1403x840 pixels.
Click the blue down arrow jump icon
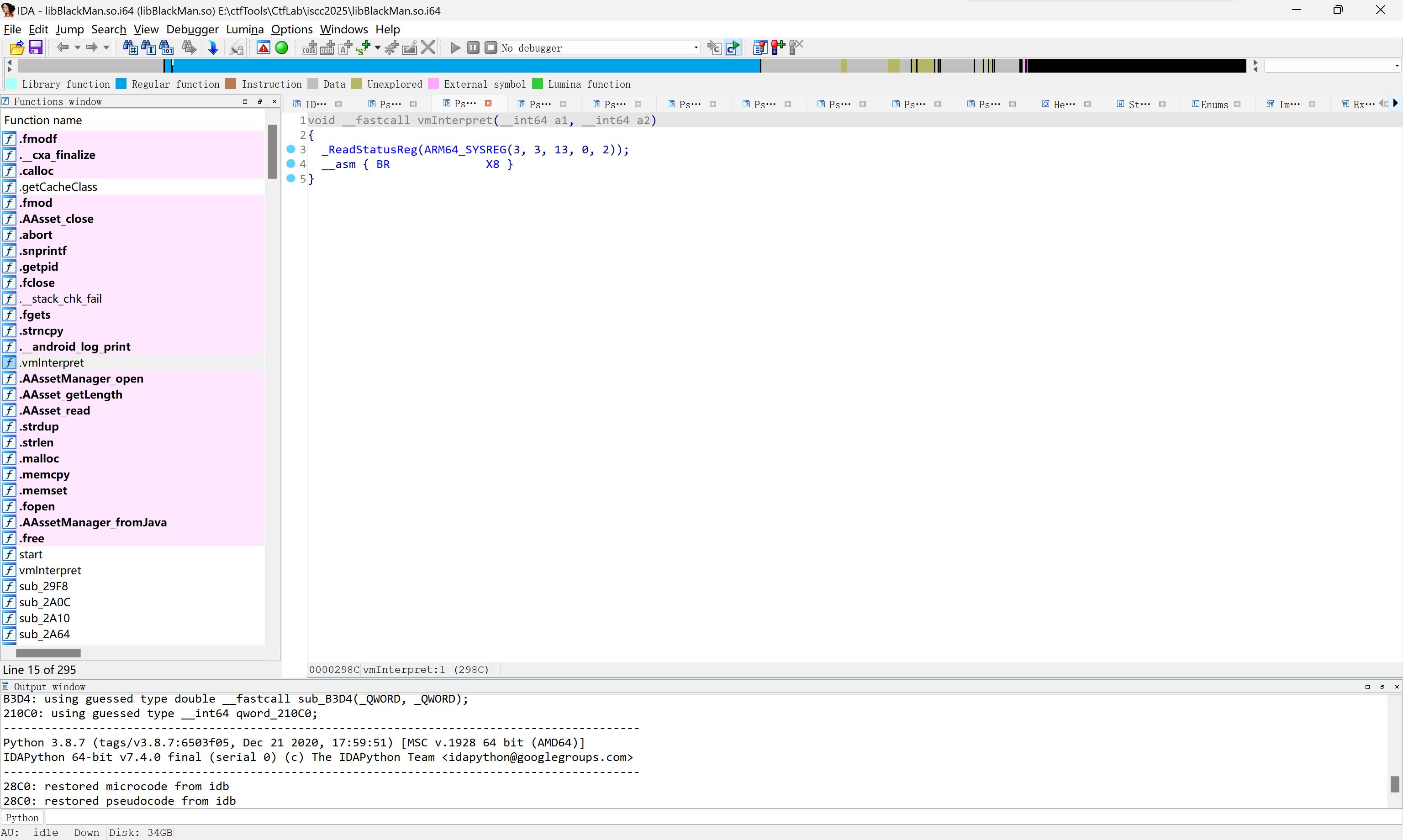click(x=213, y=48)
